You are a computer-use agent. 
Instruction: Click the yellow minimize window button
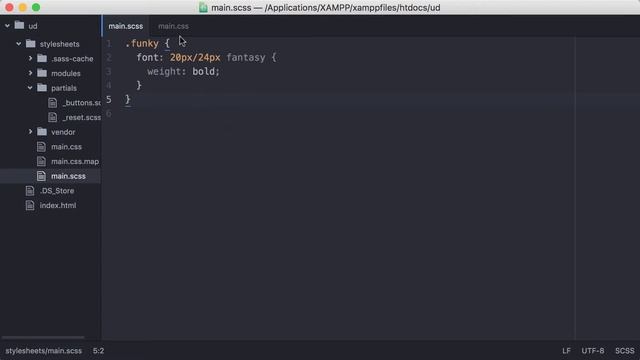point(23,7)
